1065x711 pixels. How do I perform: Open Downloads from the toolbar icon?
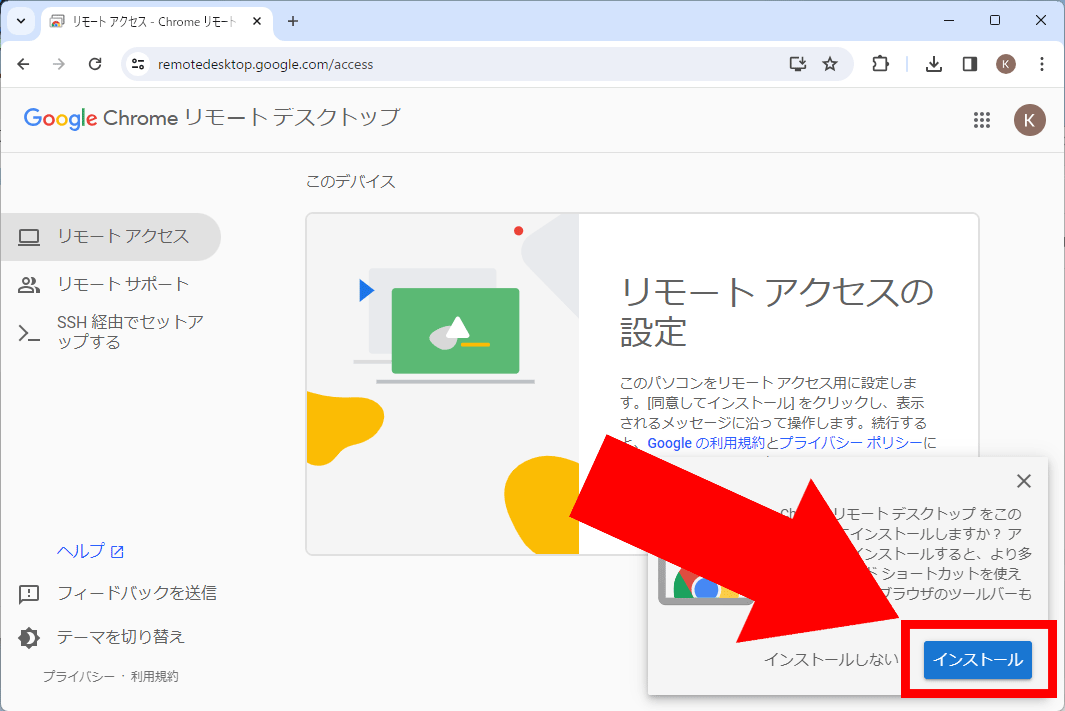pyautogui.click(x=933, y=63)
